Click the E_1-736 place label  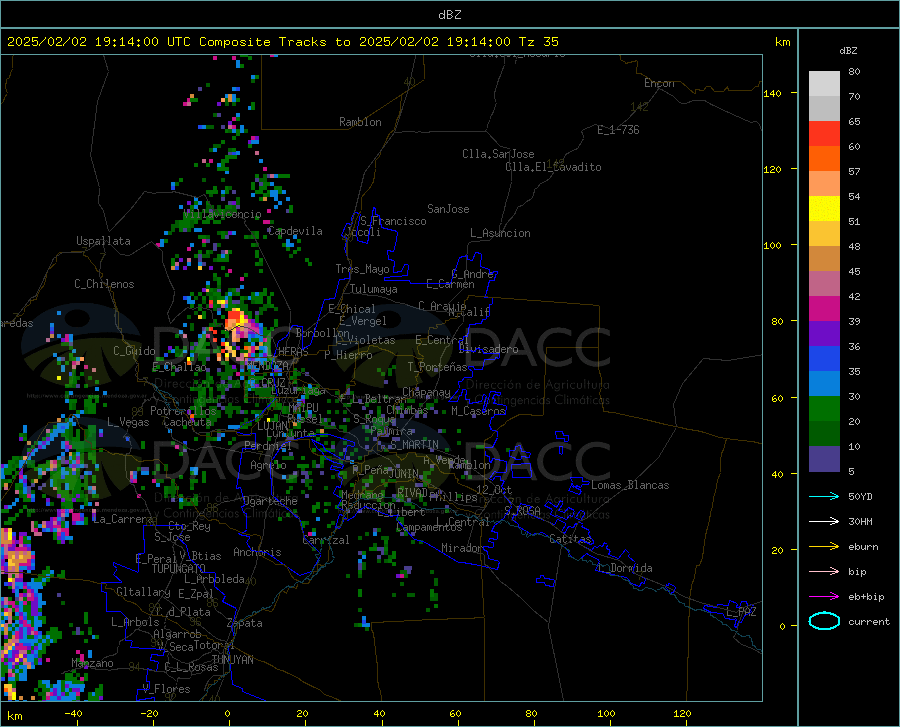(618, 130)
